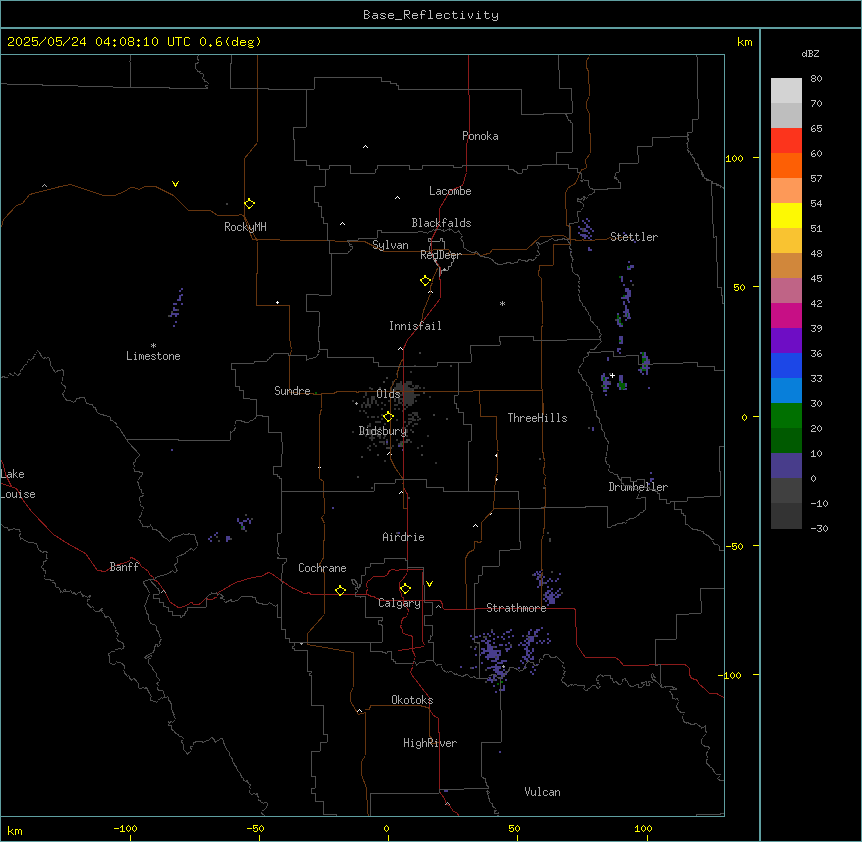Click the orange swatch below the red one

[786, 165]
